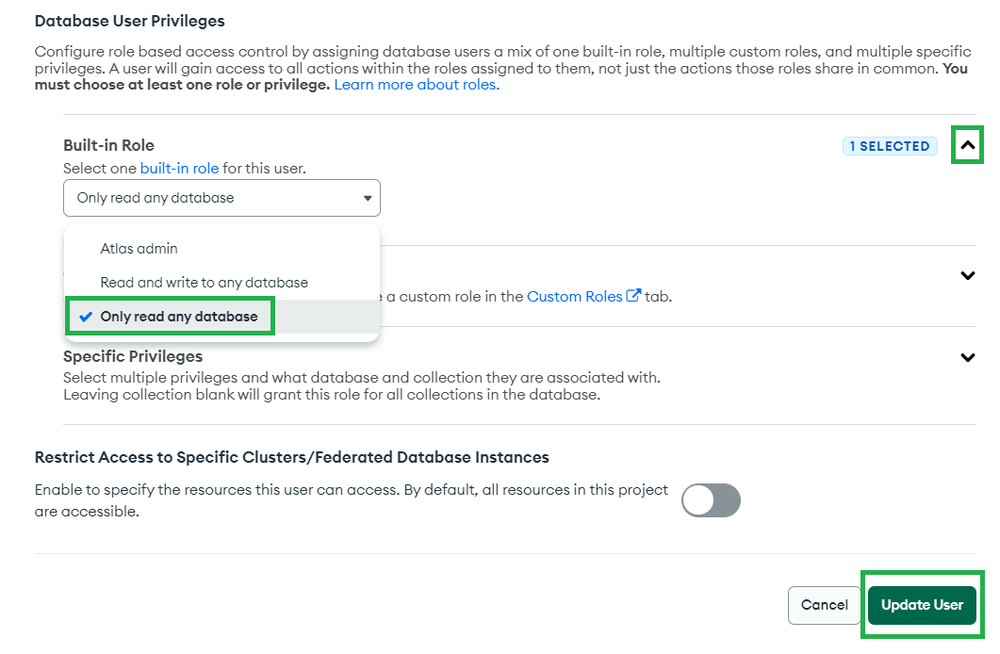Open the Only read any database select box

pyautogui.click(x=221, y=198)
